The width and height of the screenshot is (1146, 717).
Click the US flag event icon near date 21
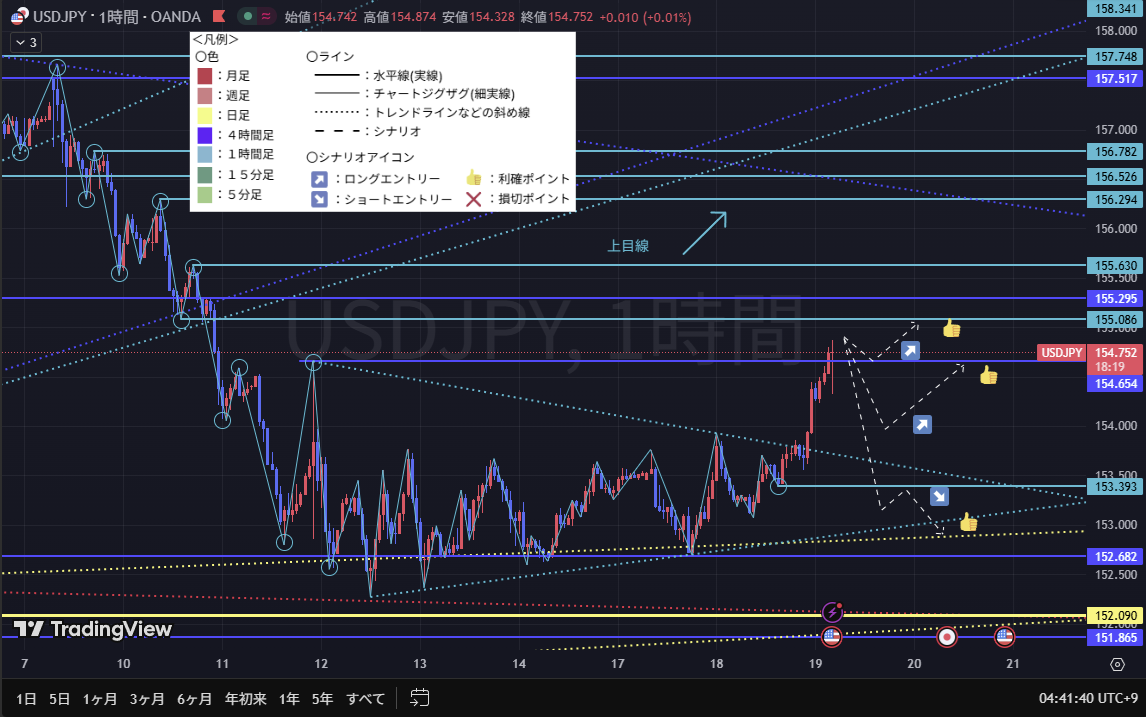click(1004, 636)
